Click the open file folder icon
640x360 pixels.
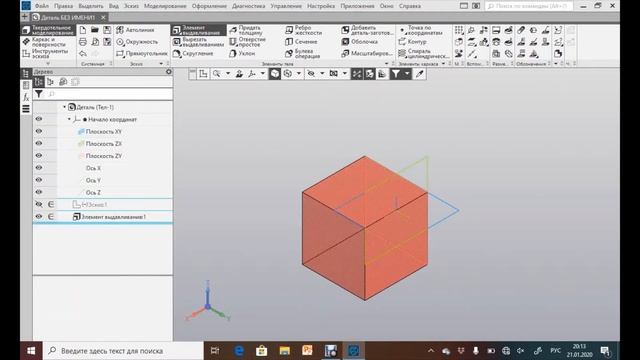[x=95, y=30]
